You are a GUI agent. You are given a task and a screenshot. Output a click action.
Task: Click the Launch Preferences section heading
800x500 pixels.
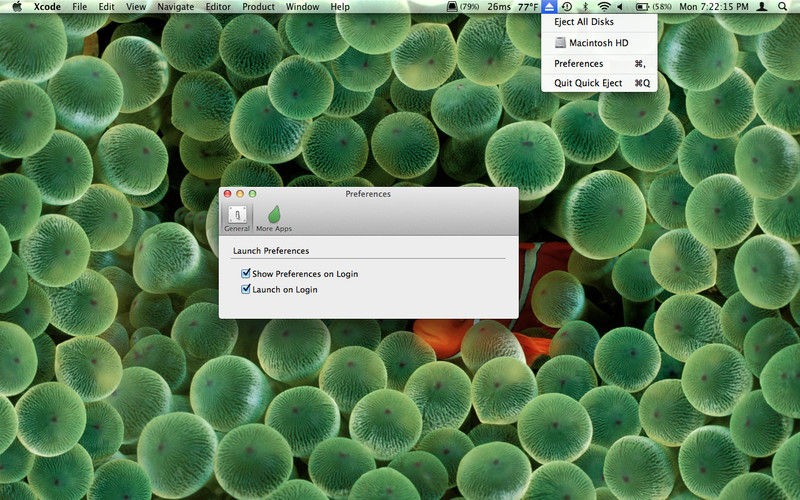coord(271,251)
